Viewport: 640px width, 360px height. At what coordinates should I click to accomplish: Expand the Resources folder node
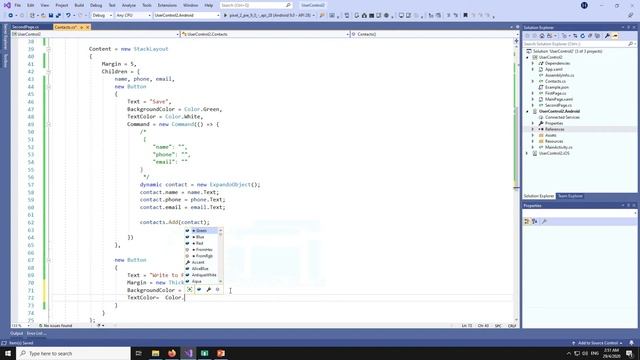[533, 141]
